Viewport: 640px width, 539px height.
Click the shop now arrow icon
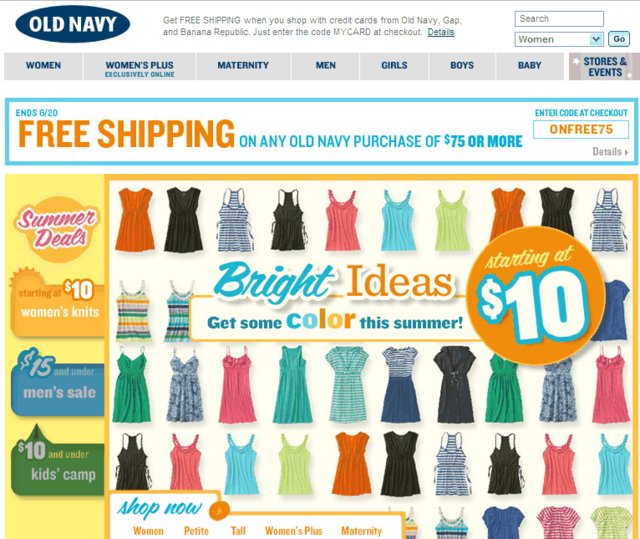219,510
